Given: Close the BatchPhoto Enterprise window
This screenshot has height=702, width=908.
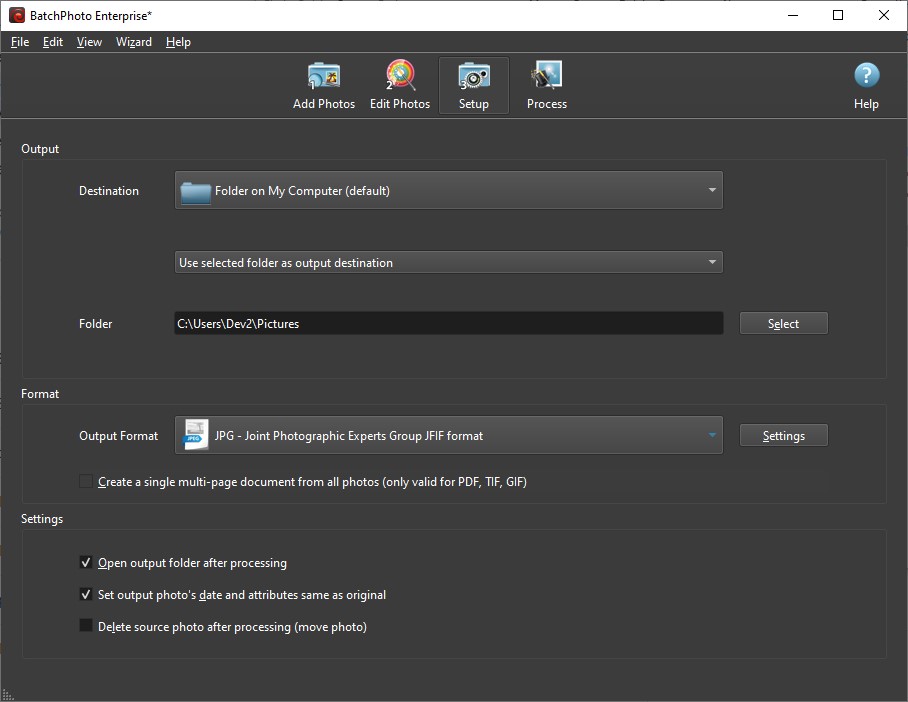Looking at the screenshot, I should pos(884,15).
